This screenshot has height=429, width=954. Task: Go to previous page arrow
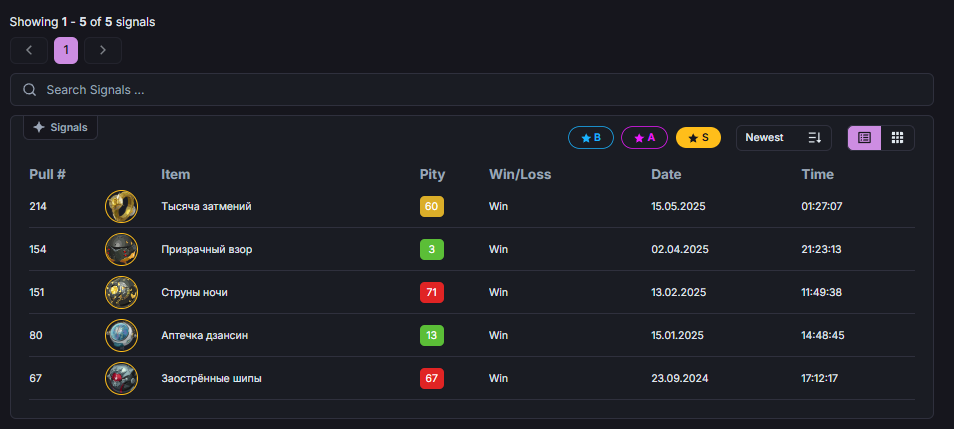[29, 51]
